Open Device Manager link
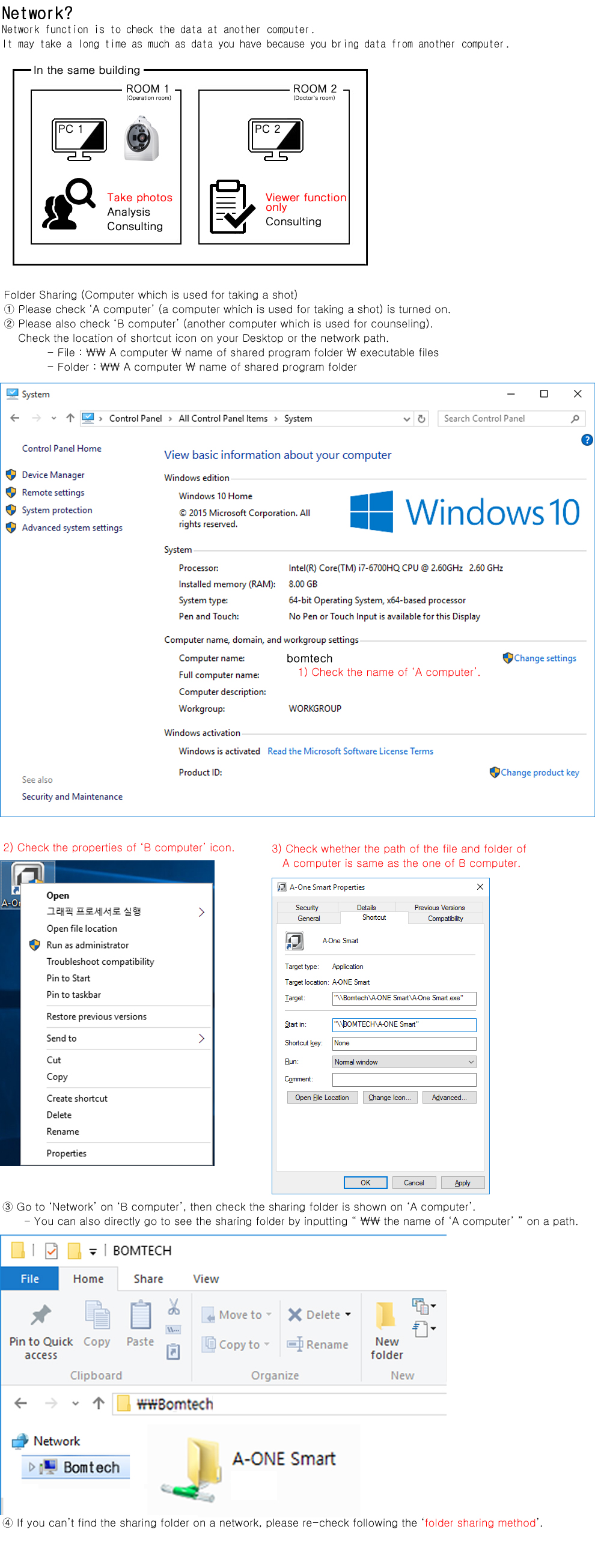The height and width of the screenshot is (1568, 595). pos(53,475)
